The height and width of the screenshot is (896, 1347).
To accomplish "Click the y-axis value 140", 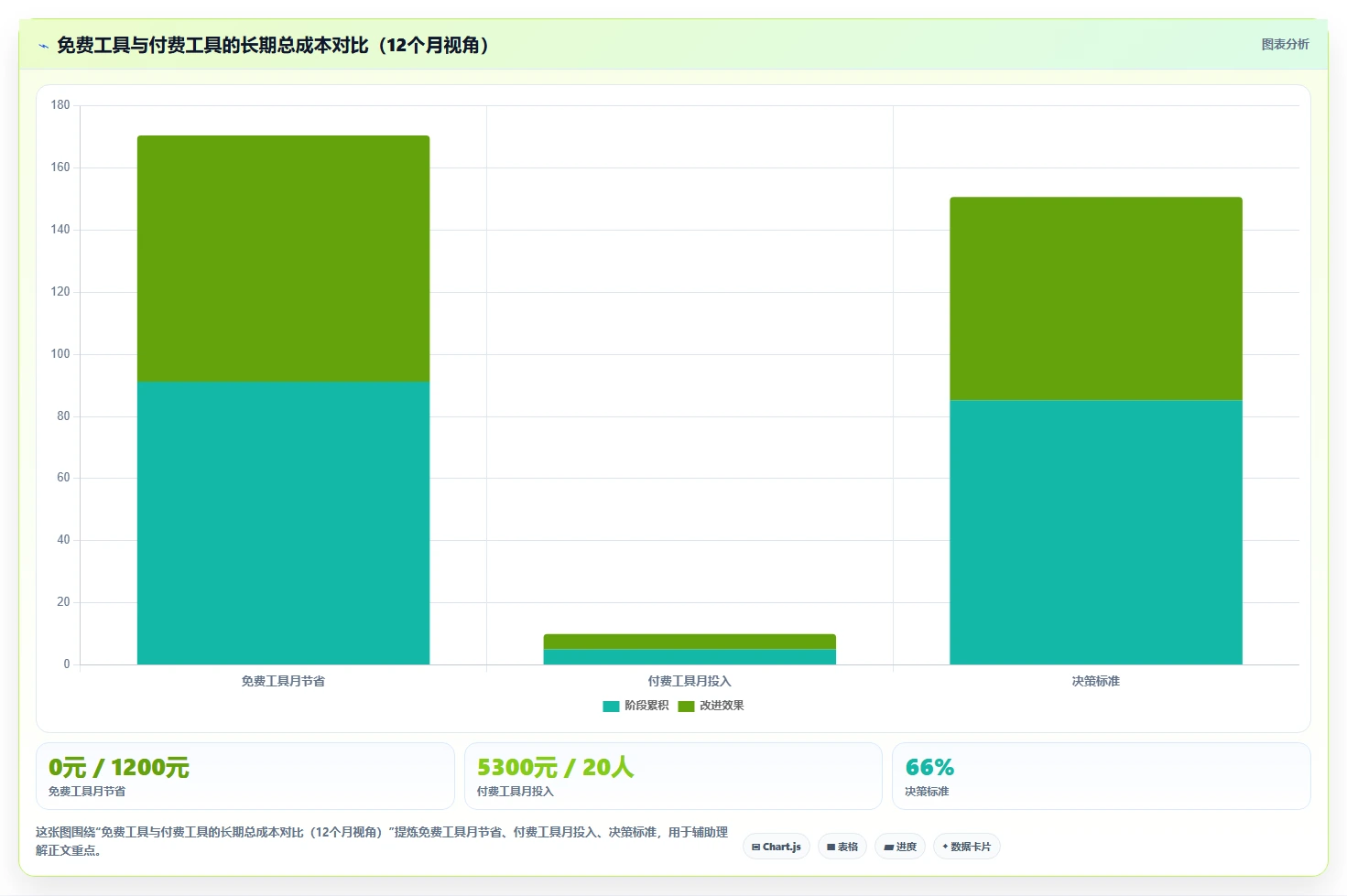I will pyautogui.click(x=60, y=230).
